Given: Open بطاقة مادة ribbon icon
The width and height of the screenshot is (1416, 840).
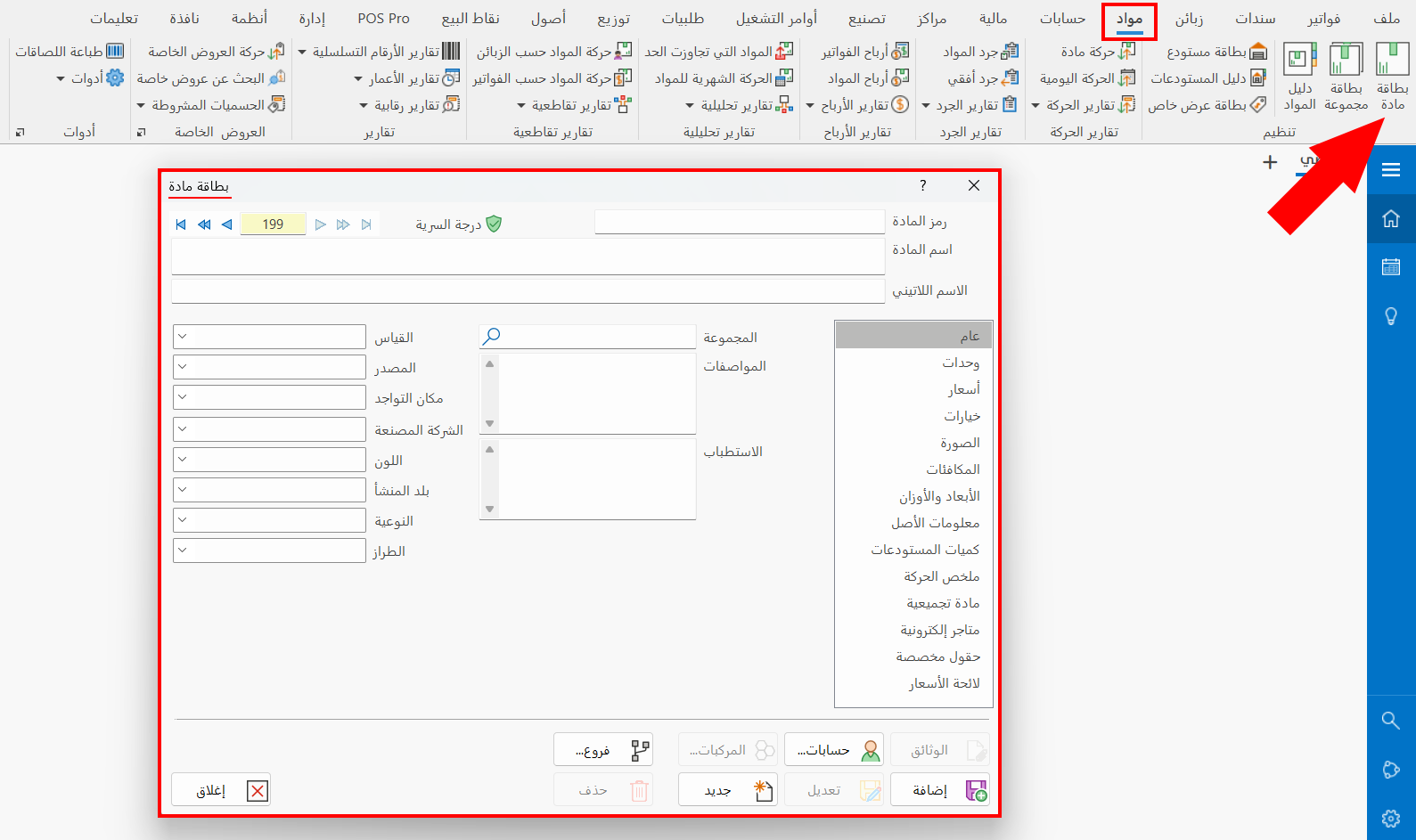Looking at the screenshot, I should tap(1392, 77).
